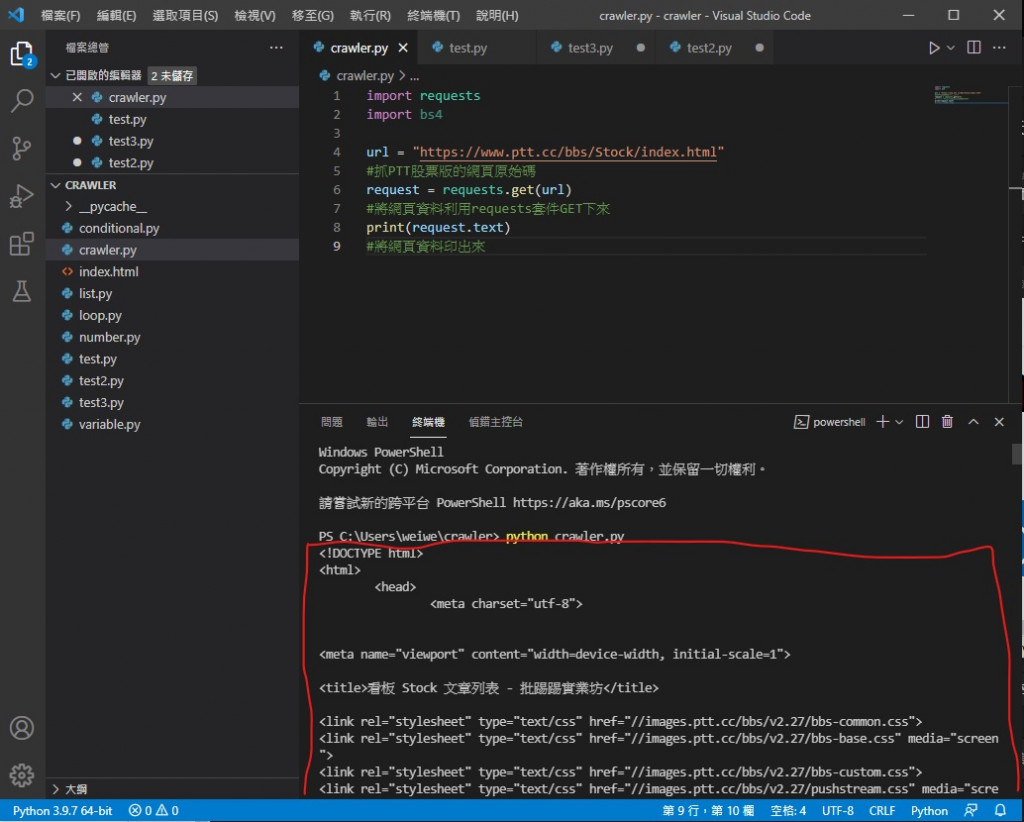Switch to the 輸出 panel tab

[x=377, y=422]
